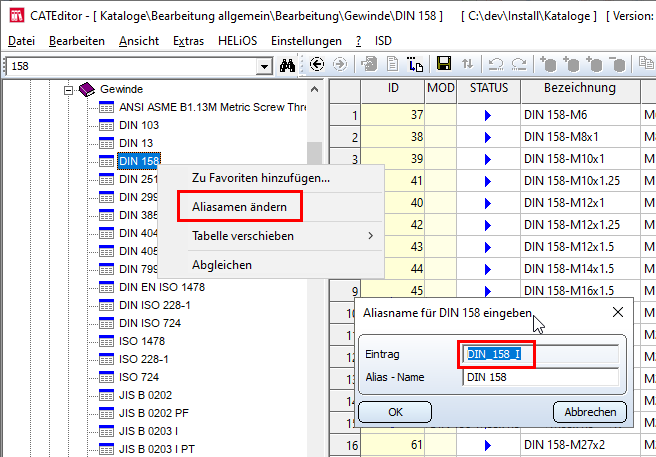Click blue status arrow in DIN 158-M27x2 row
This screenshot has height=457, width=656.
click(487, 445)
